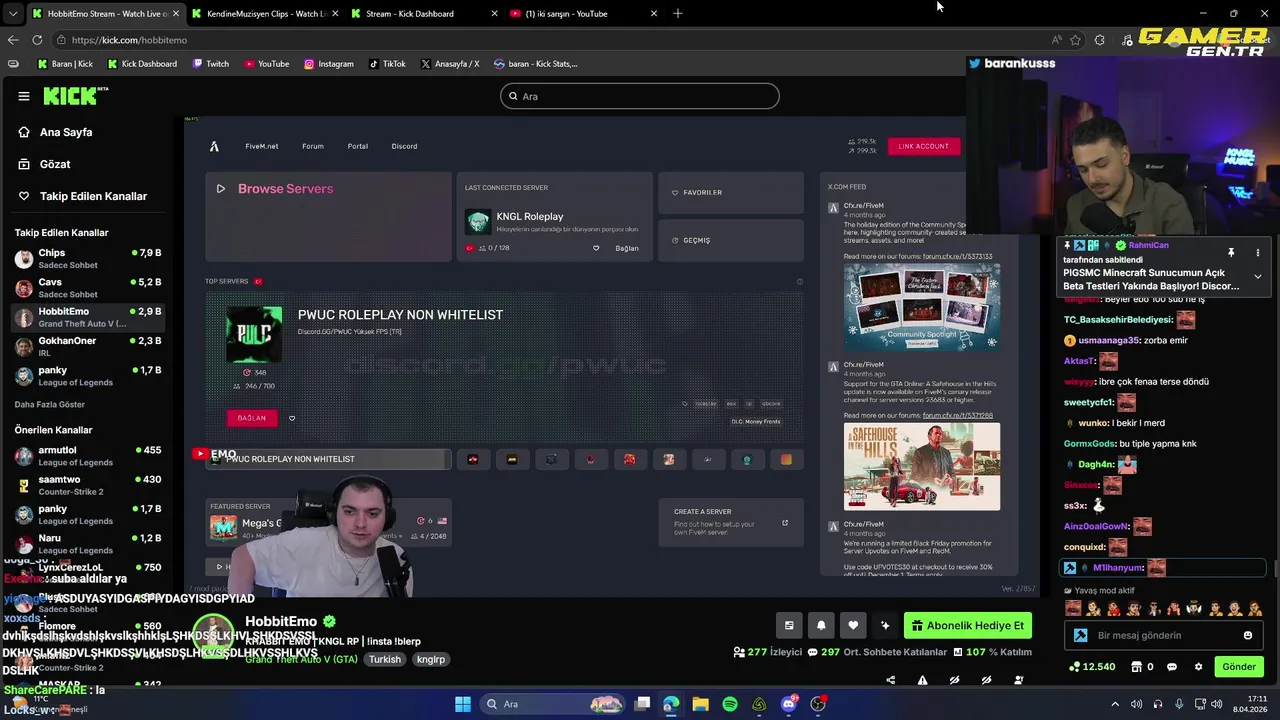Open Kick Dashboard bookmark

141,64
